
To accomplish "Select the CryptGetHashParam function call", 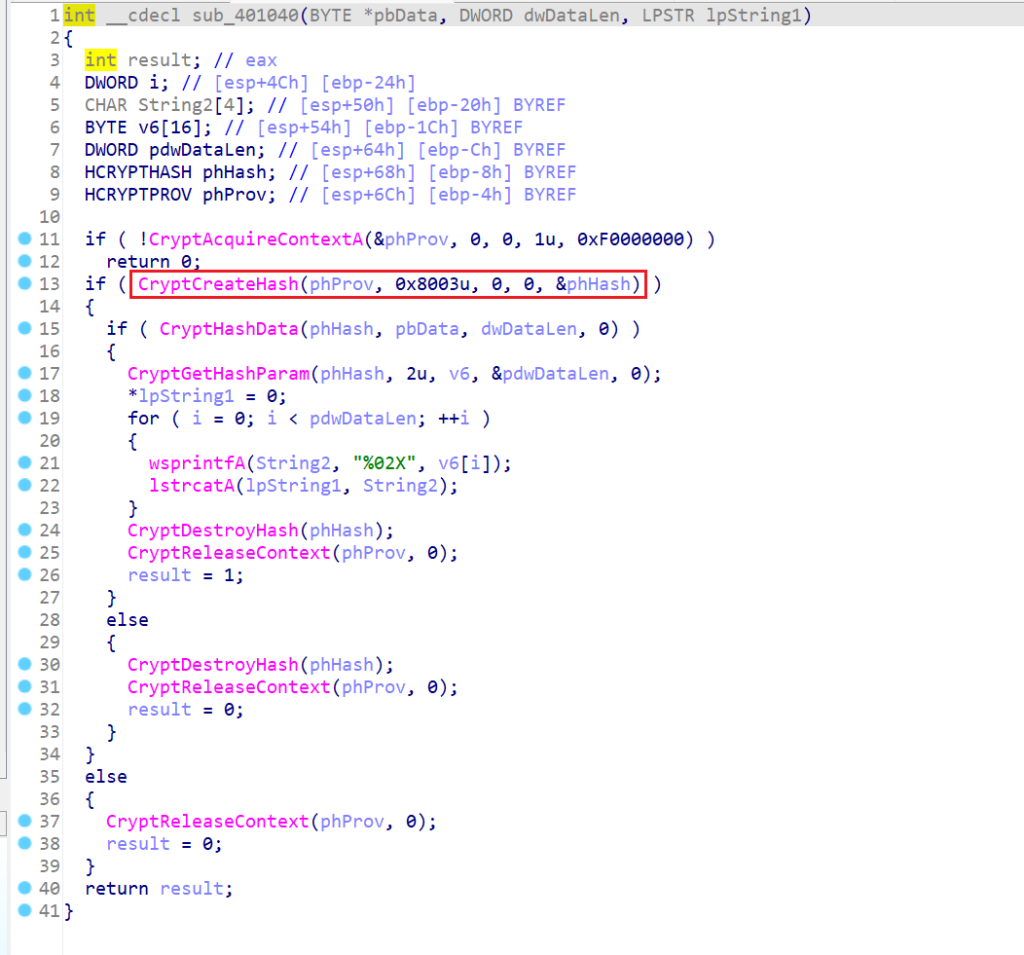I will [x=217, y=374].
